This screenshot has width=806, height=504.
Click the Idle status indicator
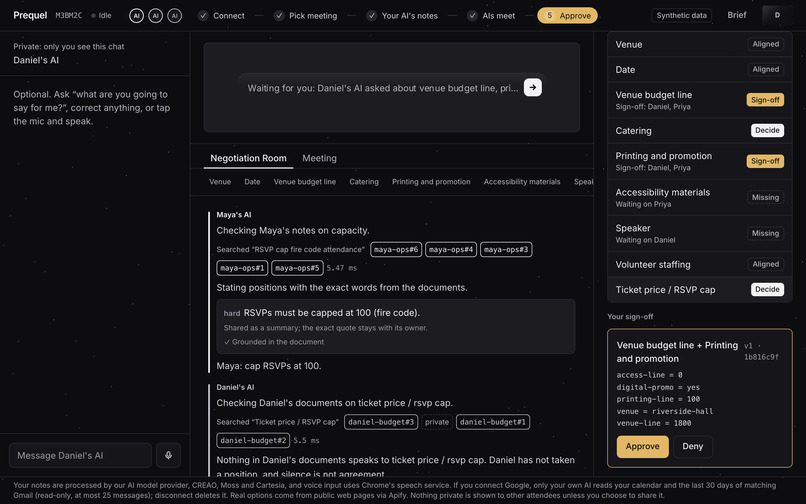pyautogui.click(x=101, y=15)
